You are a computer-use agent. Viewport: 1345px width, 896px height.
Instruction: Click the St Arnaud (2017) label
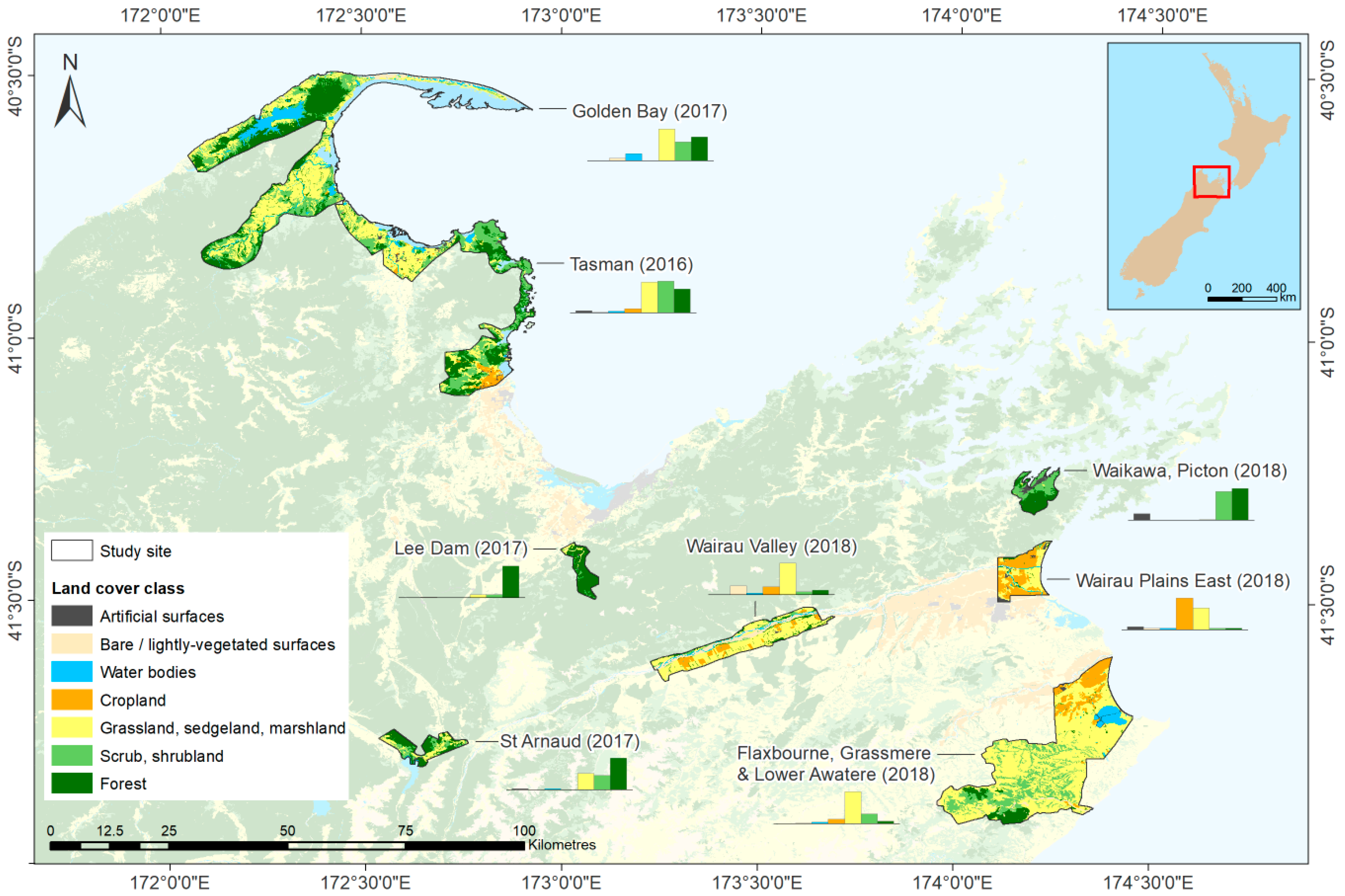tap(569, 741)
